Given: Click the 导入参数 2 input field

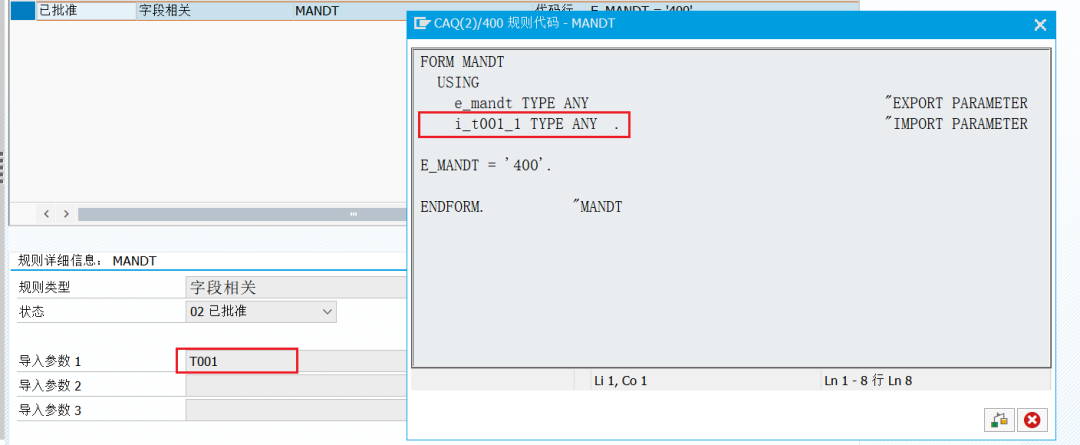Looking at the screenshot, I should click(296, 385).
